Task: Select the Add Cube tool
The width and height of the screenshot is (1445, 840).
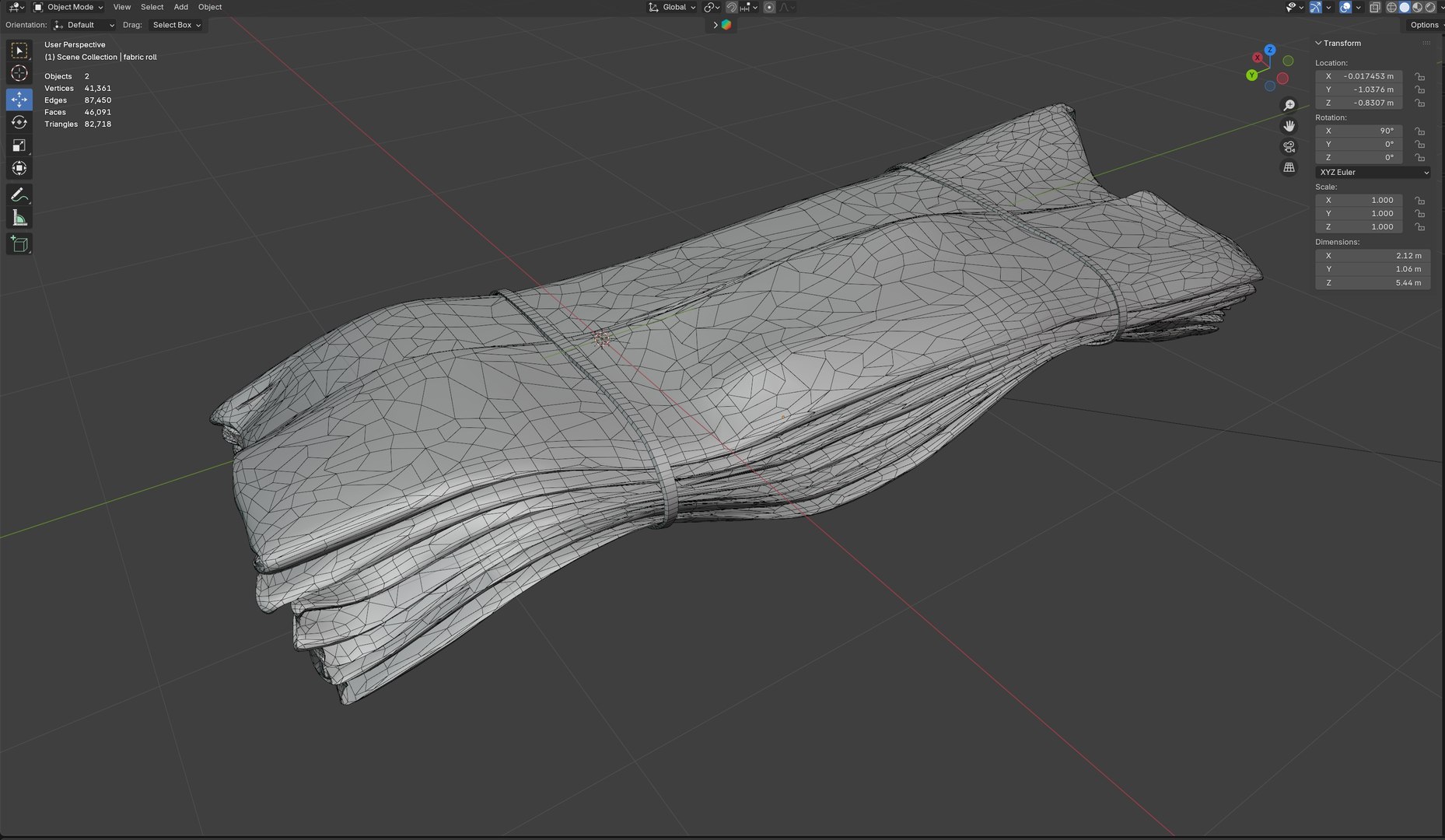Action: pyautogui.click(x=19, y=244)
